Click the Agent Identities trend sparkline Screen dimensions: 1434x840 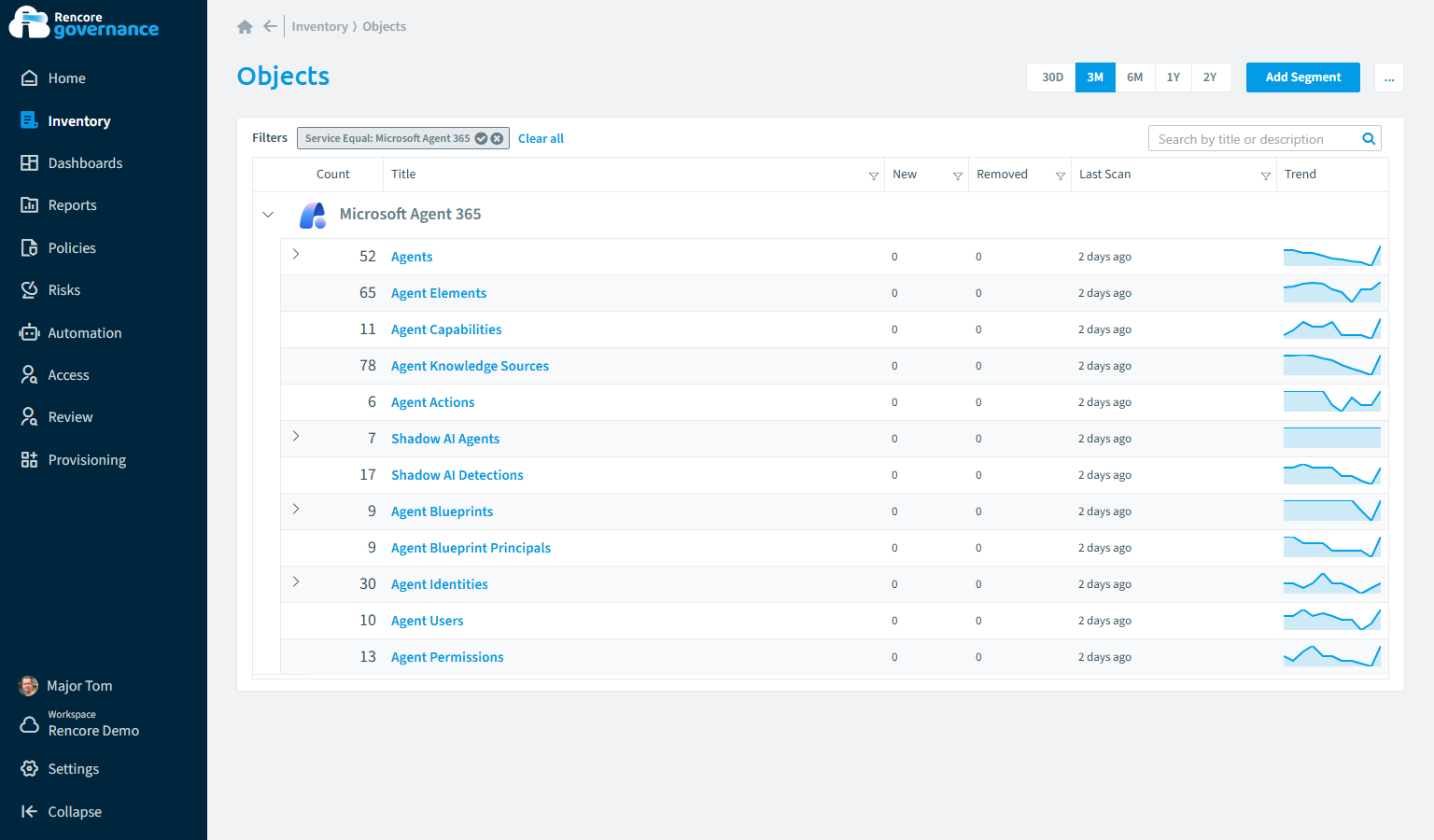click(1332, 583)
